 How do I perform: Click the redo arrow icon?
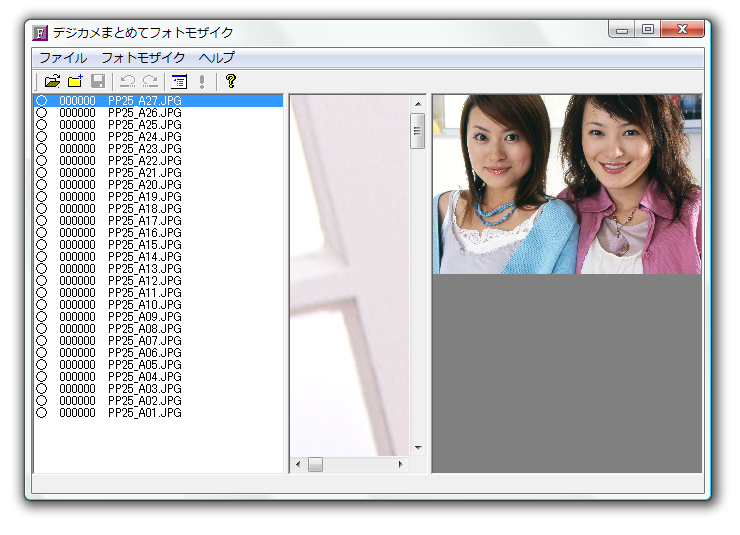point(150,82)
